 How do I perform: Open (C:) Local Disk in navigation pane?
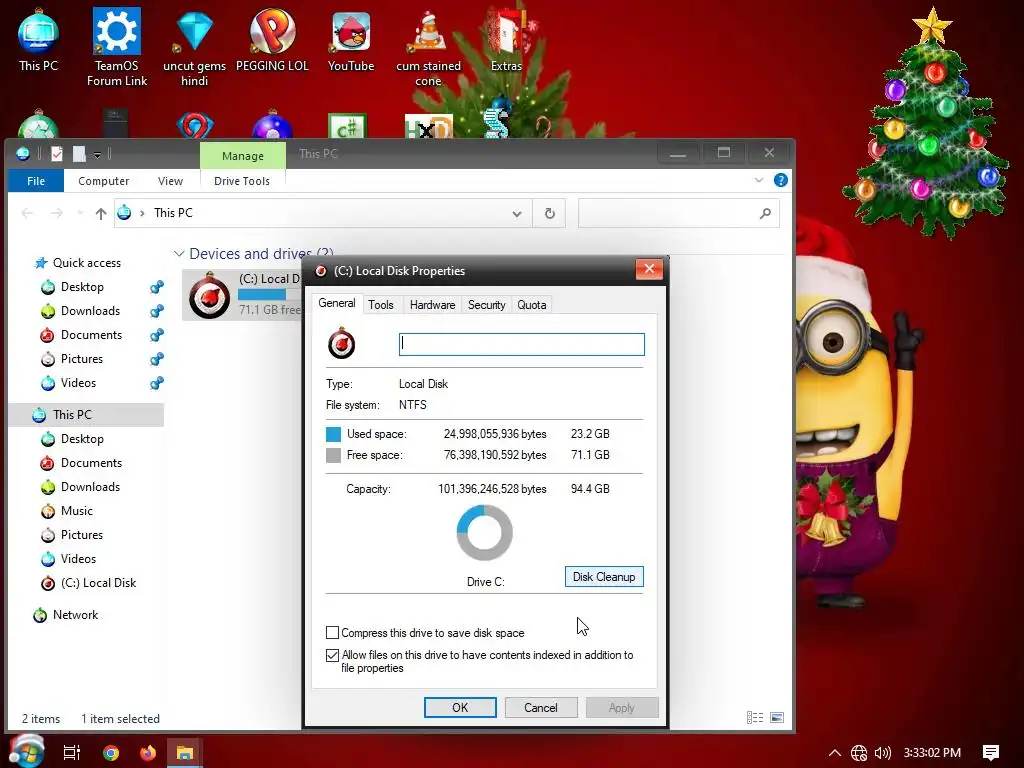[x=98, y=583]
